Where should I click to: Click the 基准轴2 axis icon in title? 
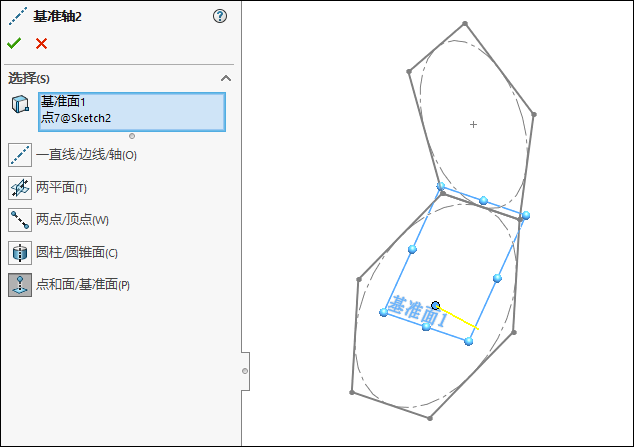(18, 16)
